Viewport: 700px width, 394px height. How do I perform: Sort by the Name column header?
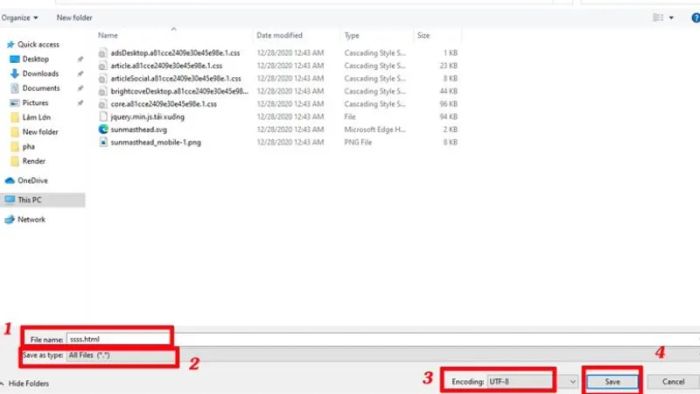click(x=108, y=35)
